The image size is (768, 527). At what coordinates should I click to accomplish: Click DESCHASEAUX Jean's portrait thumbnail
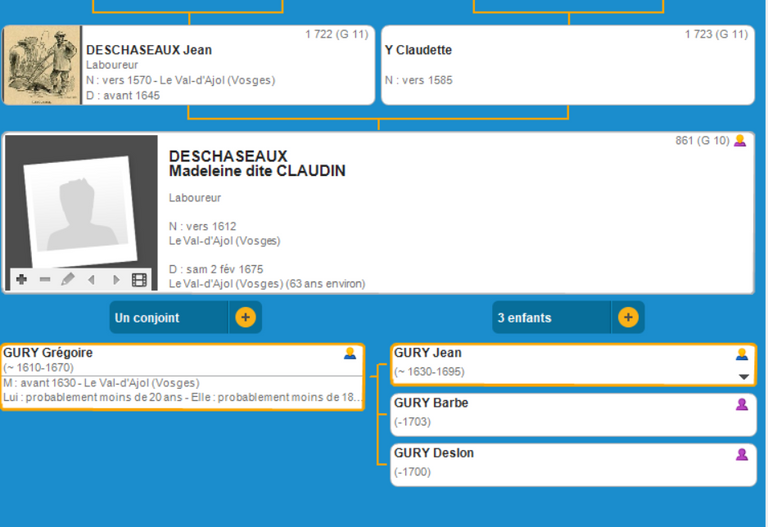point(42,66)
